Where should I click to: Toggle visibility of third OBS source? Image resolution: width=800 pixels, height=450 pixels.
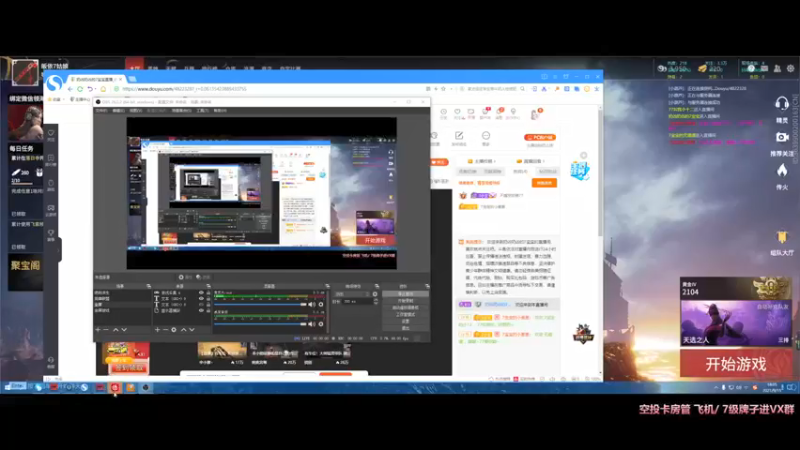coord(201,304)
